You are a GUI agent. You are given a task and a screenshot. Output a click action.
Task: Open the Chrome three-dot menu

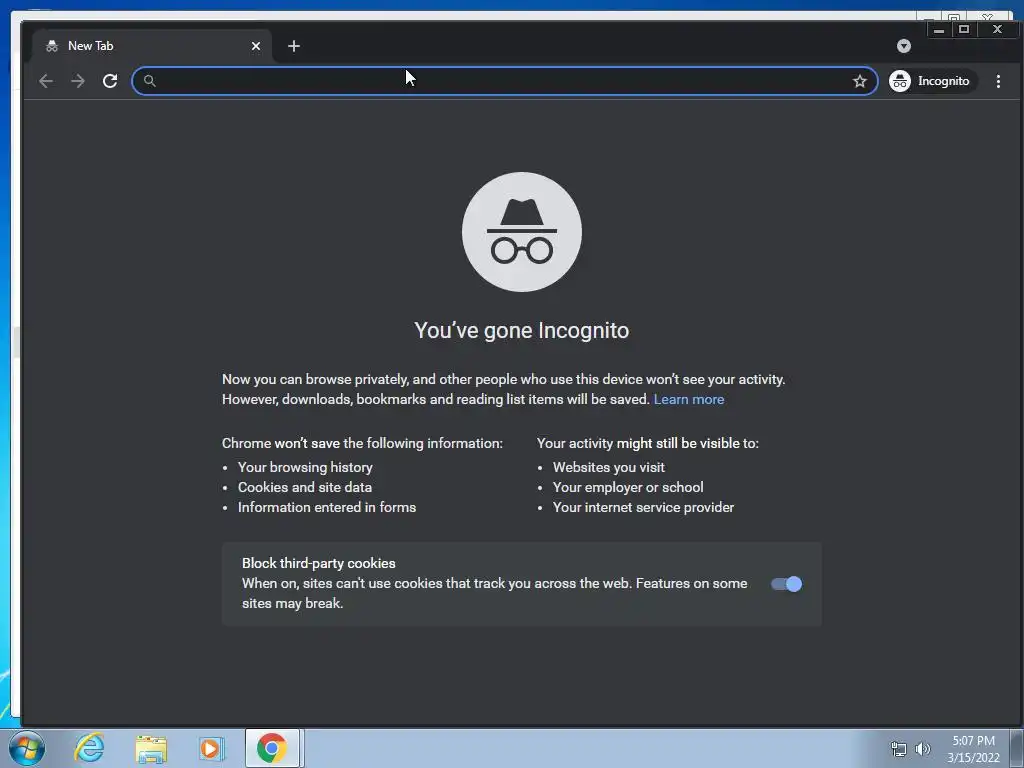coord(998,81)
